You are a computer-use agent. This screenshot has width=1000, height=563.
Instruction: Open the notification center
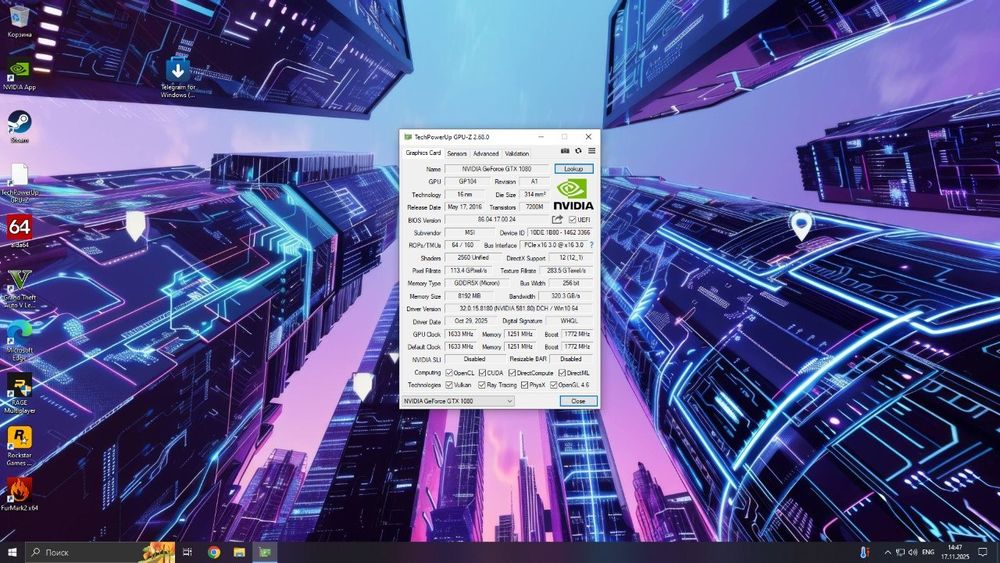pos(983,552)
